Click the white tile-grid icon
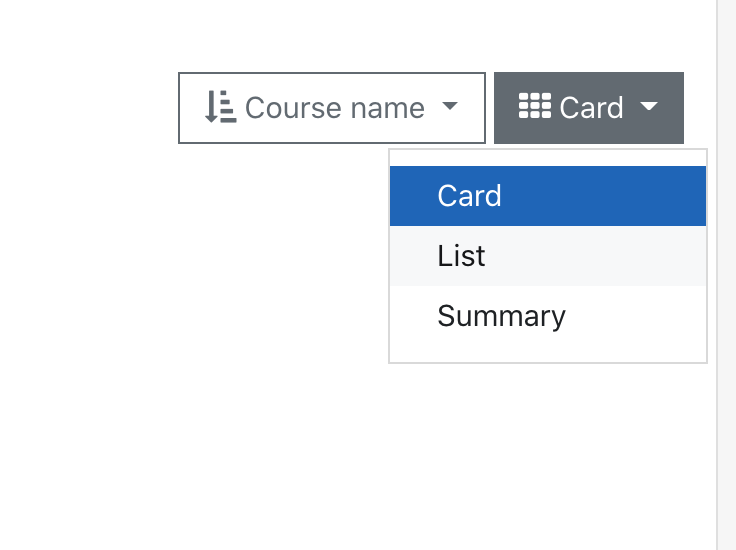The image size is (736, 550). click(535, 106)
